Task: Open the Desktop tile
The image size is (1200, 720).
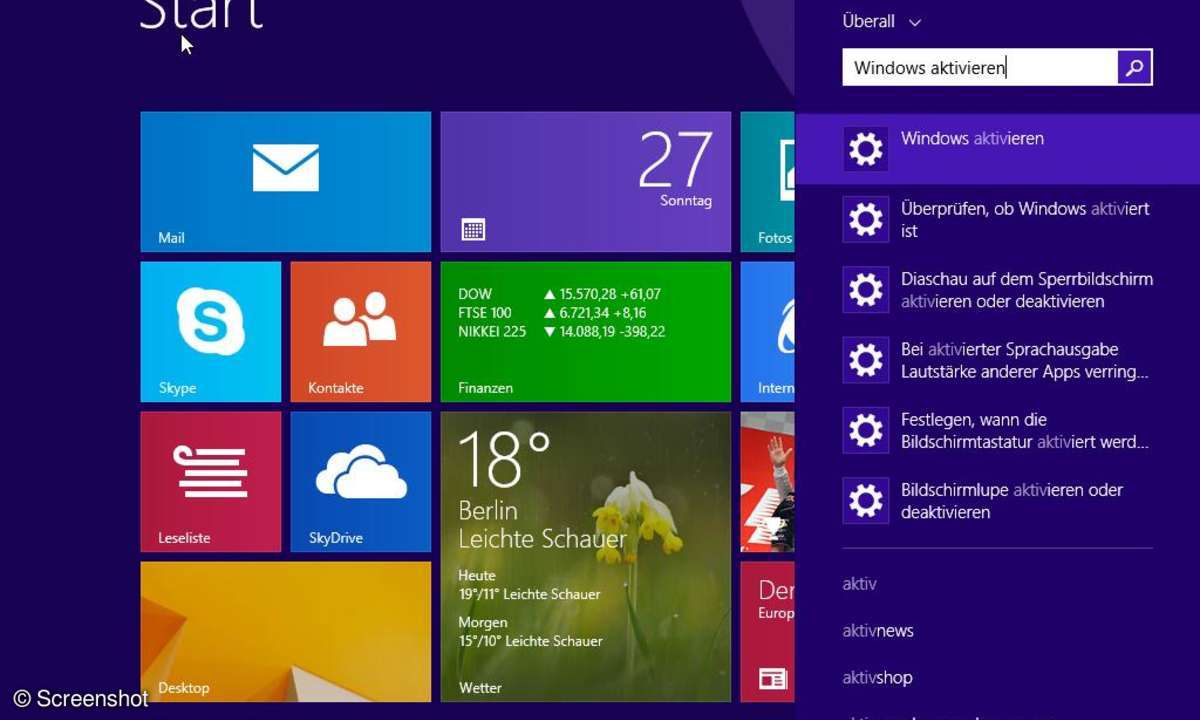Action: pyautogui.click(x=286, y=632)
